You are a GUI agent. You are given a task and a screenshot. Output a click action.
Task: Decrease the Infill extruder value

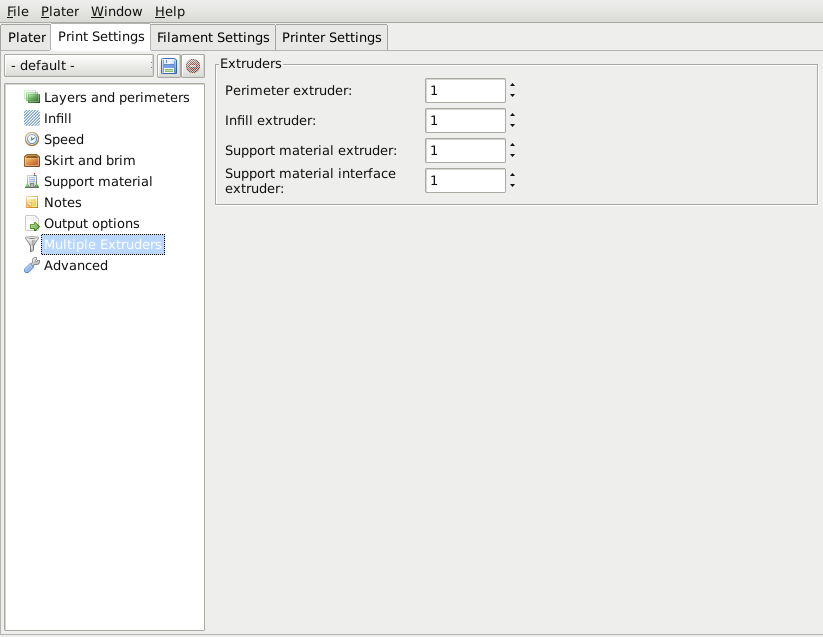[512, 125]
